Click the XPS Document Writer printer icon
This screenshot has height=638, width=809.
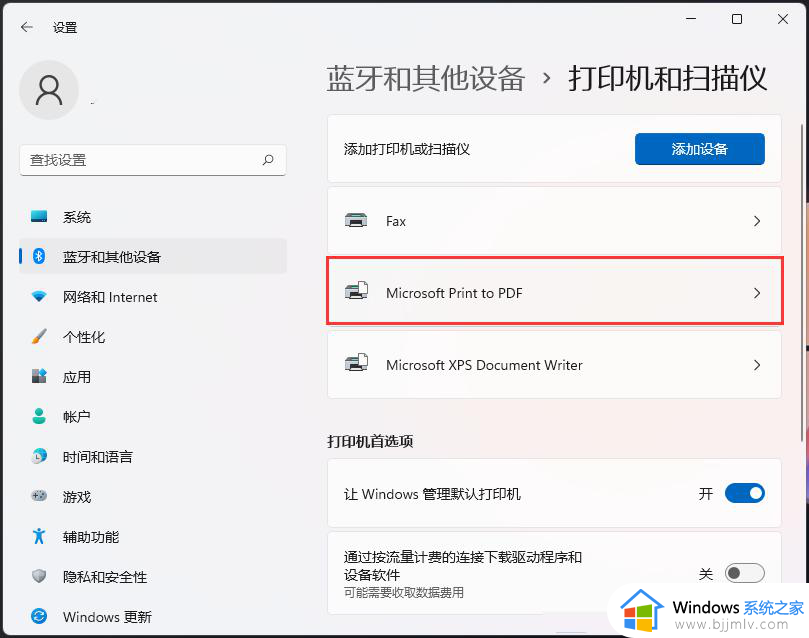tap(356, 363)
